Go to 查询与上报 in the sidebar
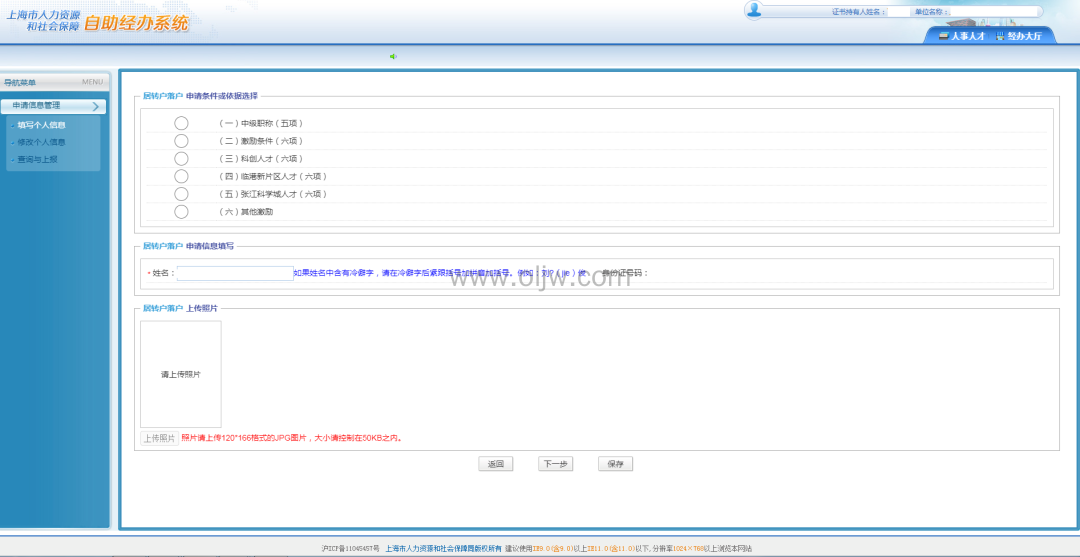 37,159
